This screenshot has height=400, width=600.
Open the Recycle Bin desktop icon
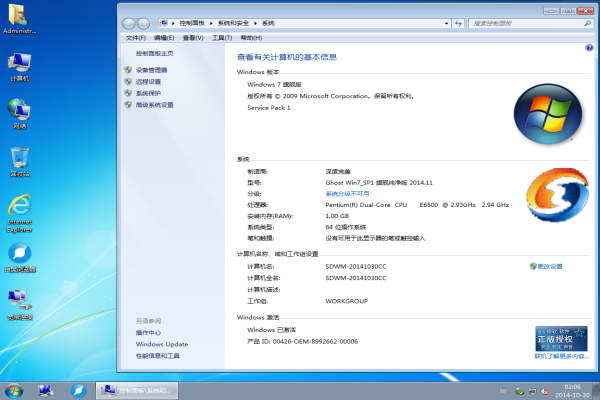[x=19, y=162]
